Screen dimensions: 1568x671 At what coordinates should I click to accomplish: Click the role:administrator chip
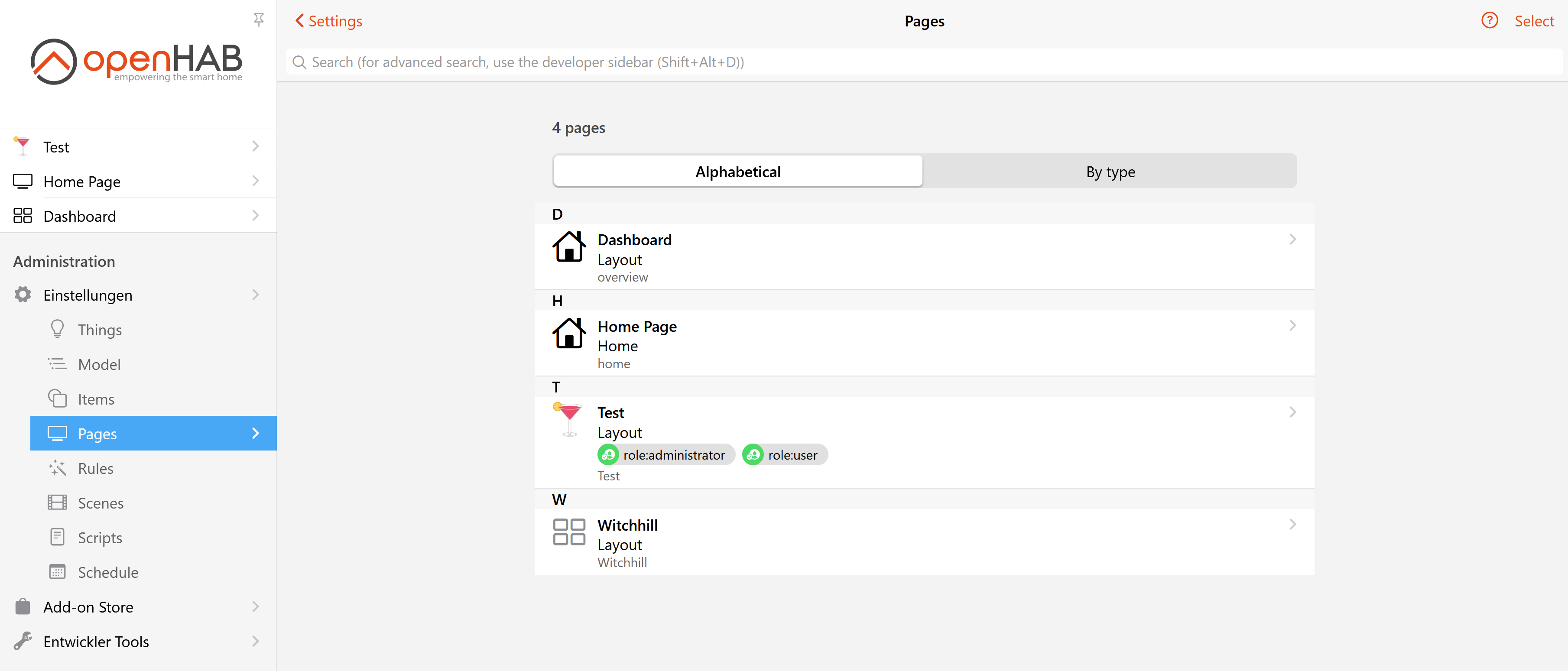[666, 455]
